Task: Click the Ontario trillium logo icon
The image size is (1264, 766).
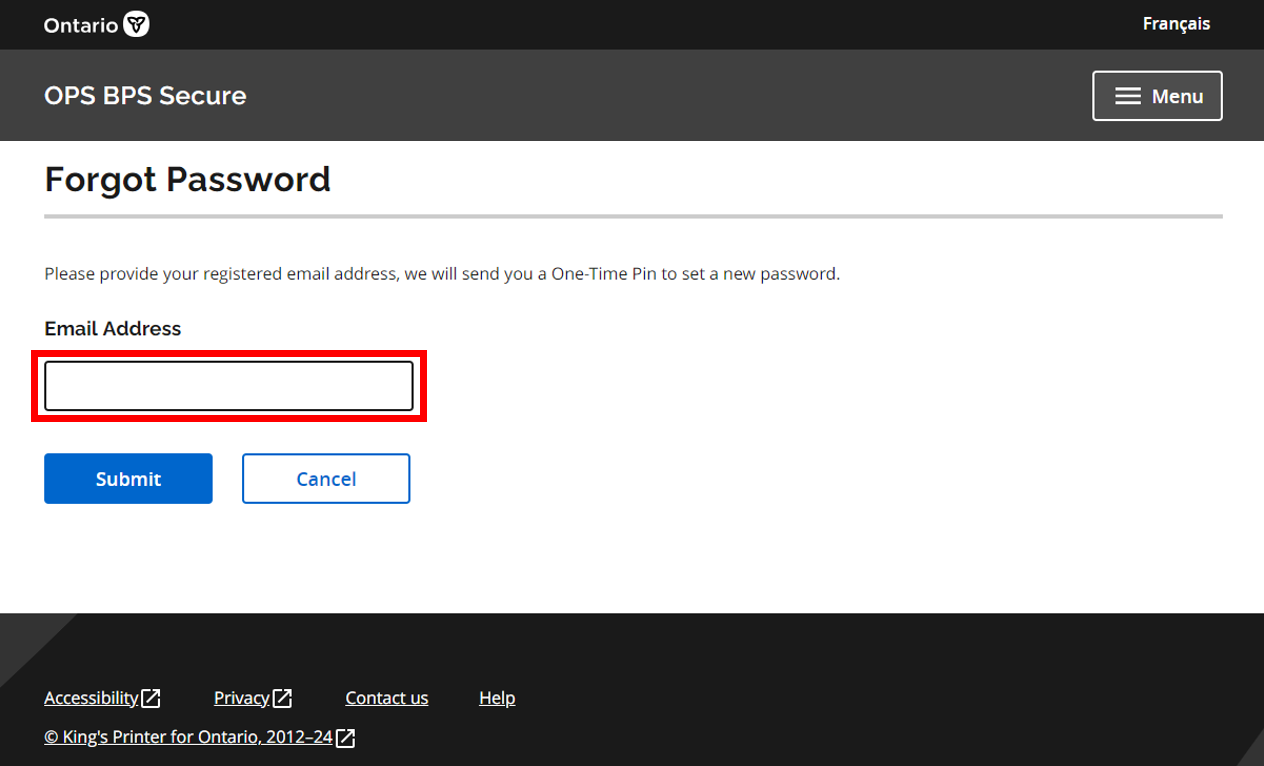Action: pos(136,25)
